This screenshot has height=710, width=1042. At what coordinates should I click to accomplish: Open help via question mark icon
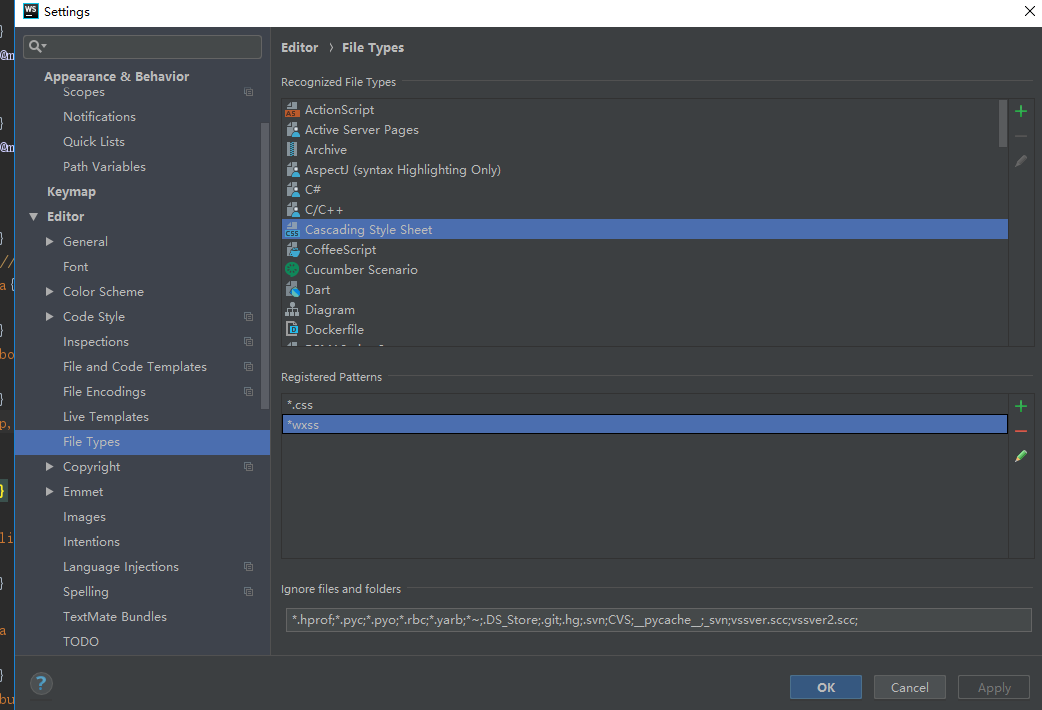click(x=41, y=683)
